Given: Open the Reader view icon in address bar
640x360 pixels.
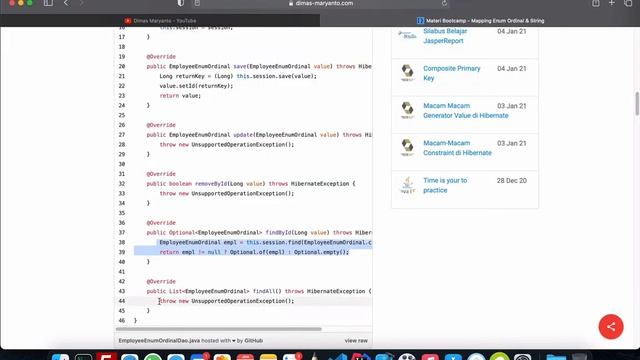Looking at the screenshot, I should pyautogui.click(x=197, y=3).
